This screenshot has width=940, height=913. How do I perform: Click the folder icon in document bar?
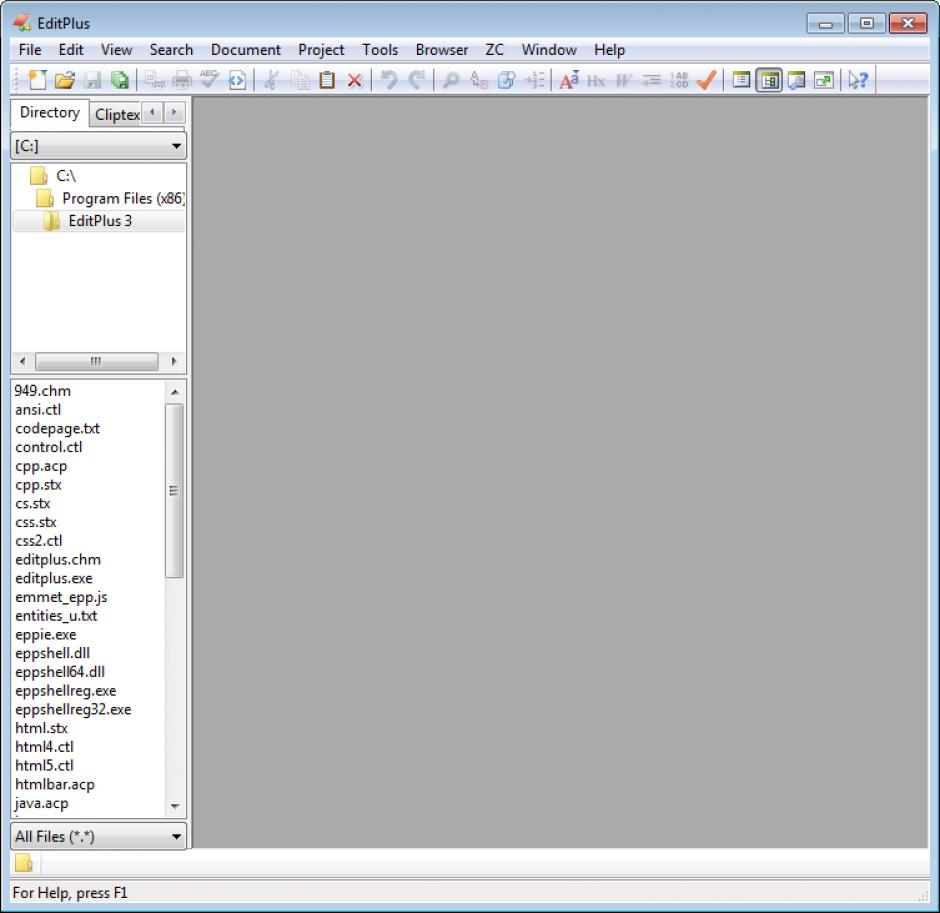(x=24, y=863)
